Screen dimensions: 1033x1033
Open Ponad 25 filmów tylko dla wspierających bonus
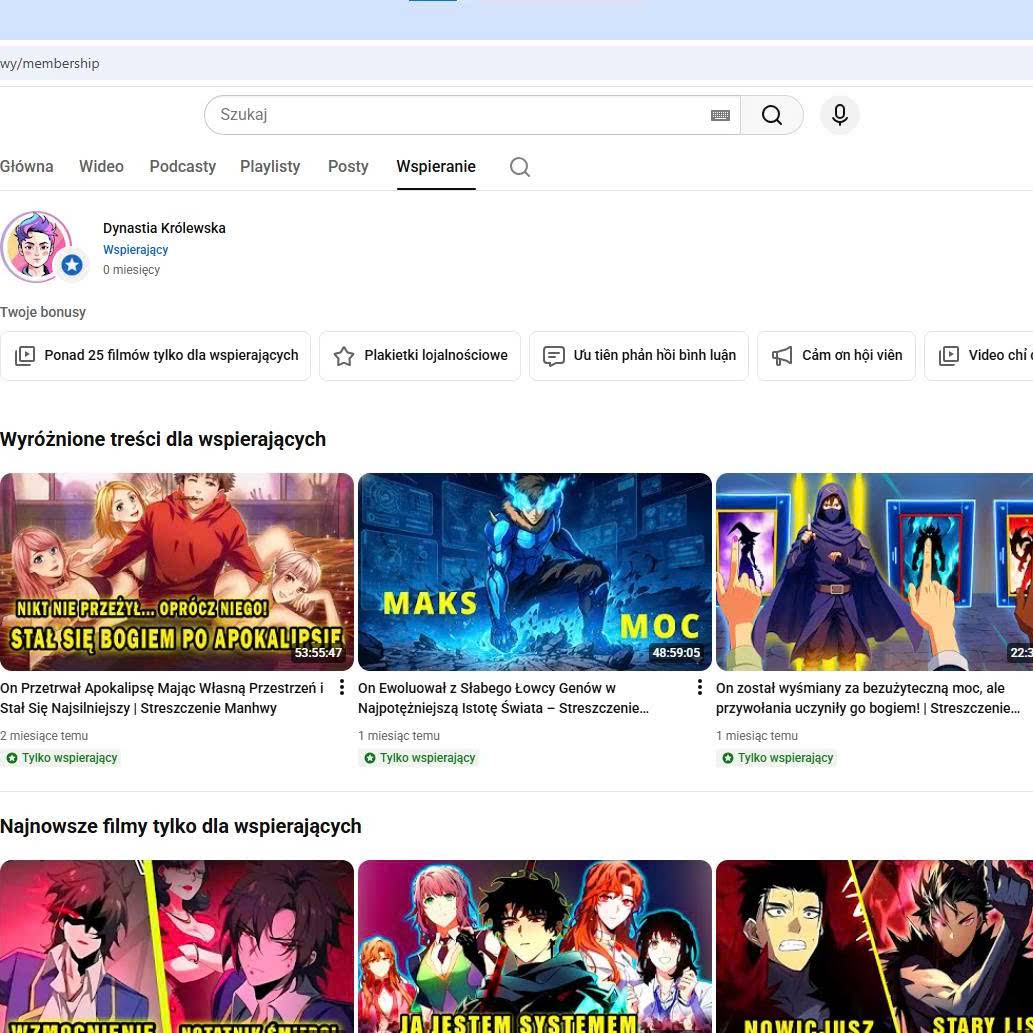(155, 356)
